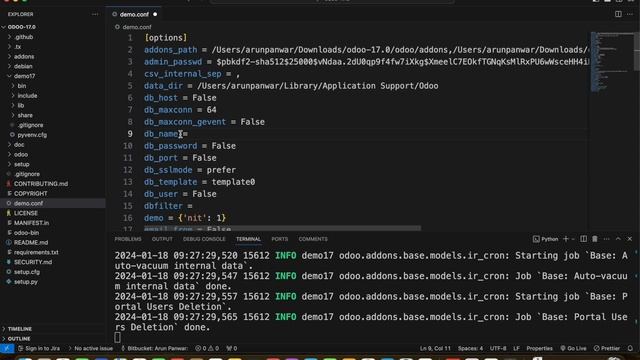This screenshot has width=640, height=360.
Task: Open forwarded ports status indicator
Action: click(232, 349)
